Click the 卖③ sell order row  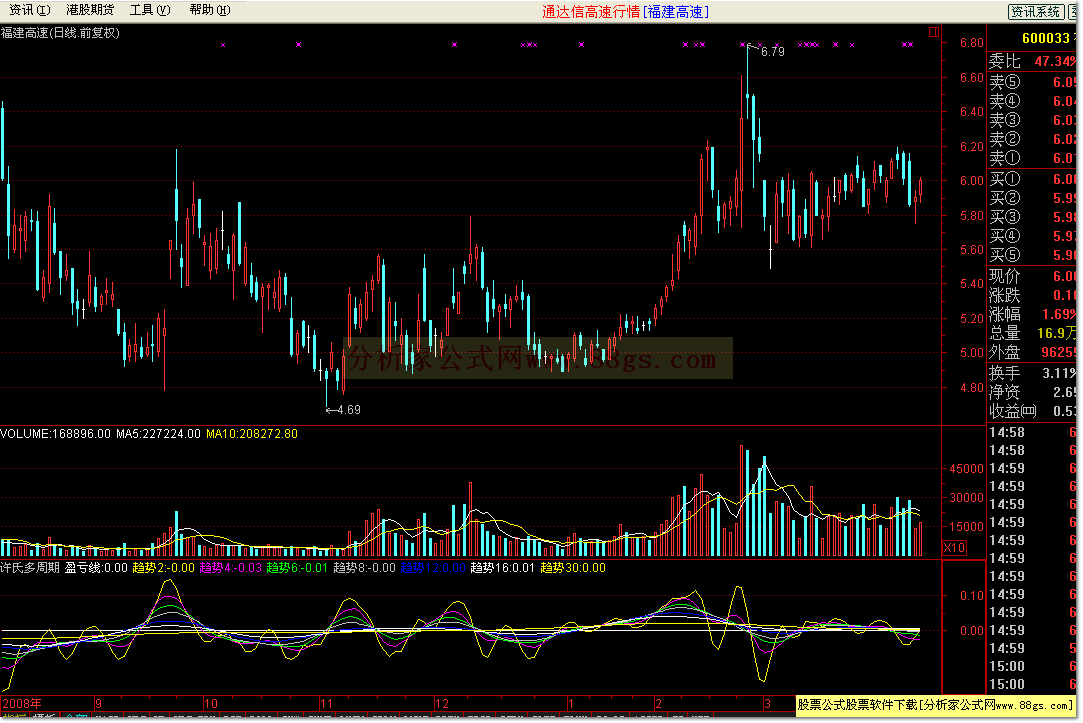pyautogui.click(x=1032, y=120)
